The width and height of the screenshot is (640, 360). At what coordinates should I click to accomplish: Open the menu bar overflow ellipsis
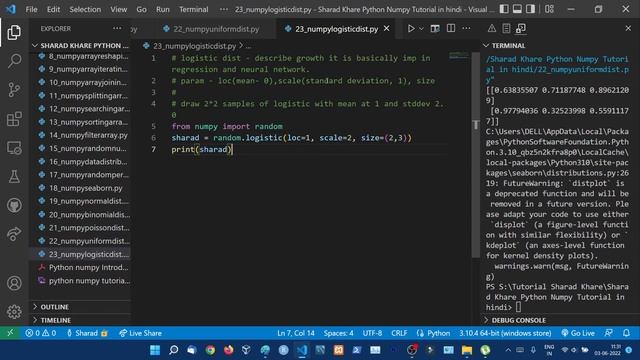point(224,9)
